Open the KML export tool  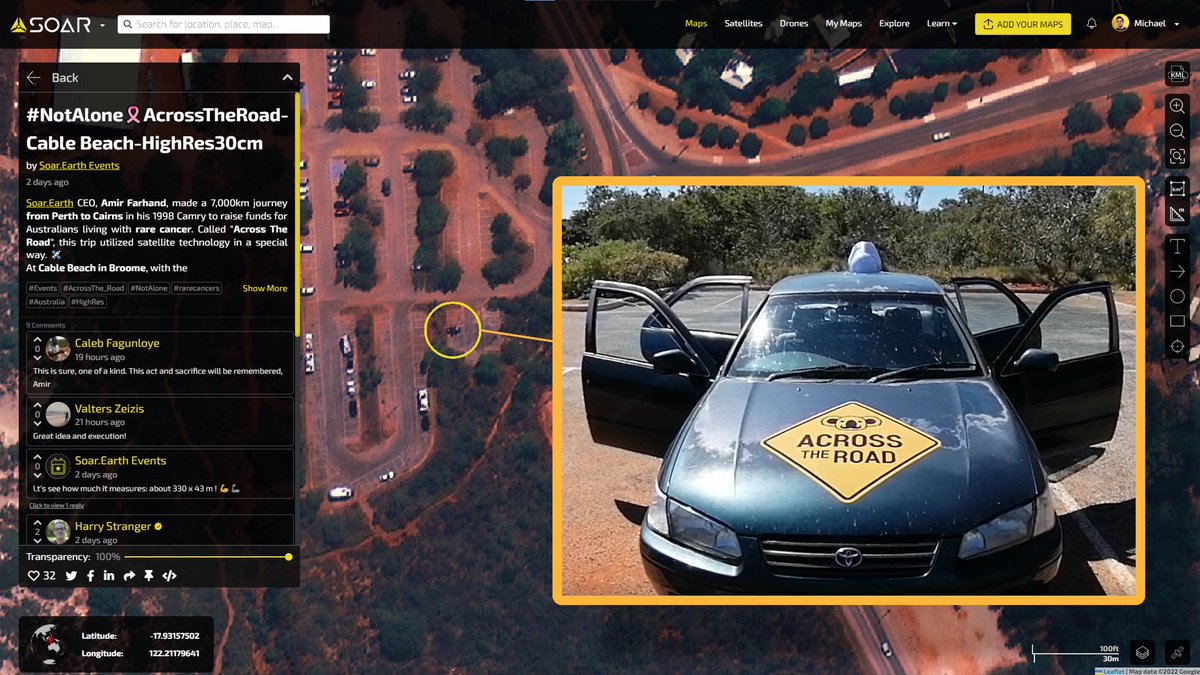[x=1177, y=74]
